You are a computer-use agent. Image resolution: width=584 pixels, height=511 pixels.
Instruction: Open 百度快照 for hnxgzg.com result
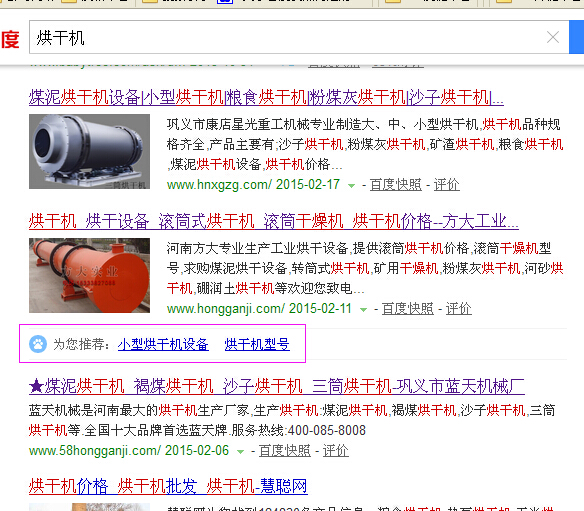pos(396,185)
